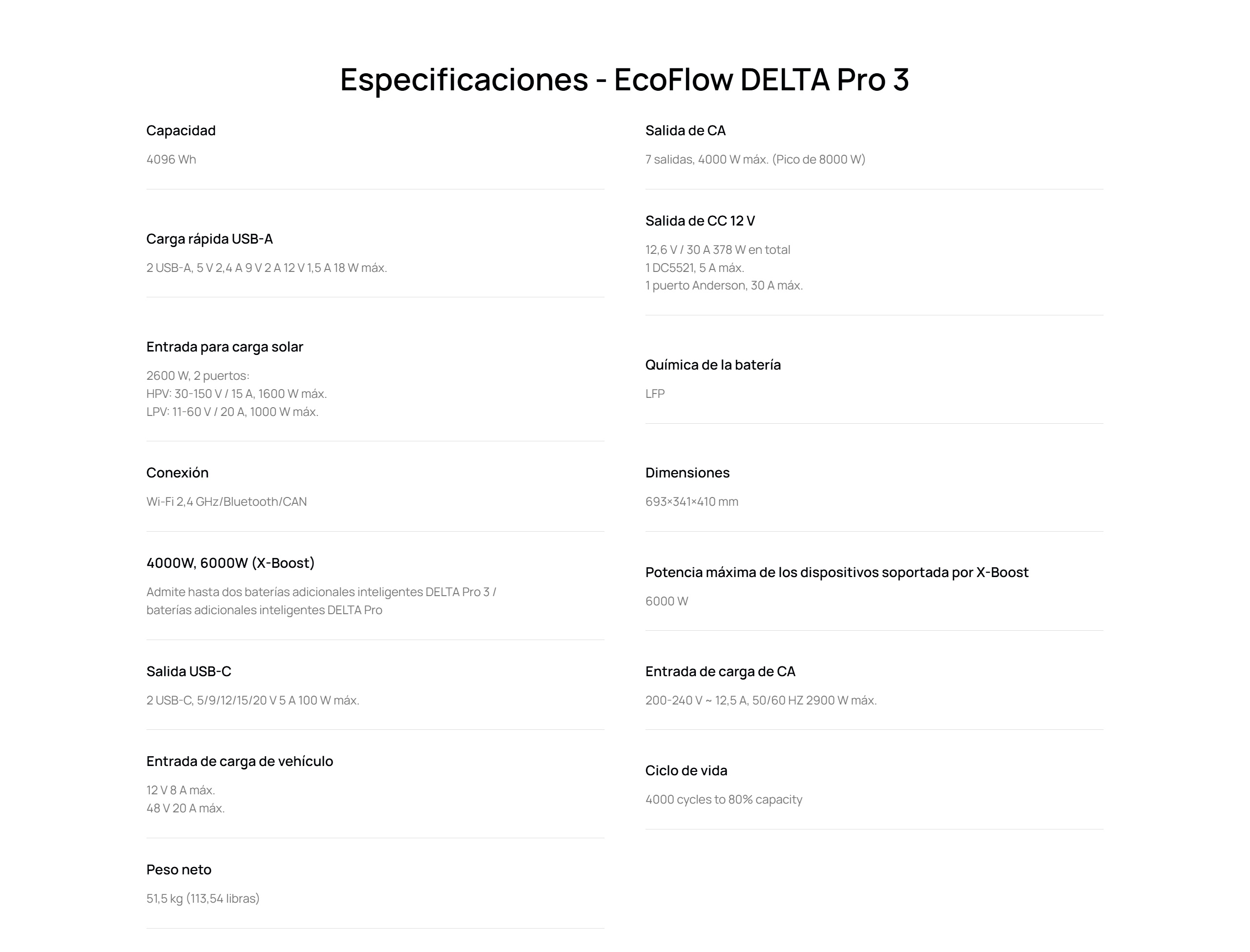
Task: Click the 693×341×410 mm dimensions value
Action: [691, 501]
